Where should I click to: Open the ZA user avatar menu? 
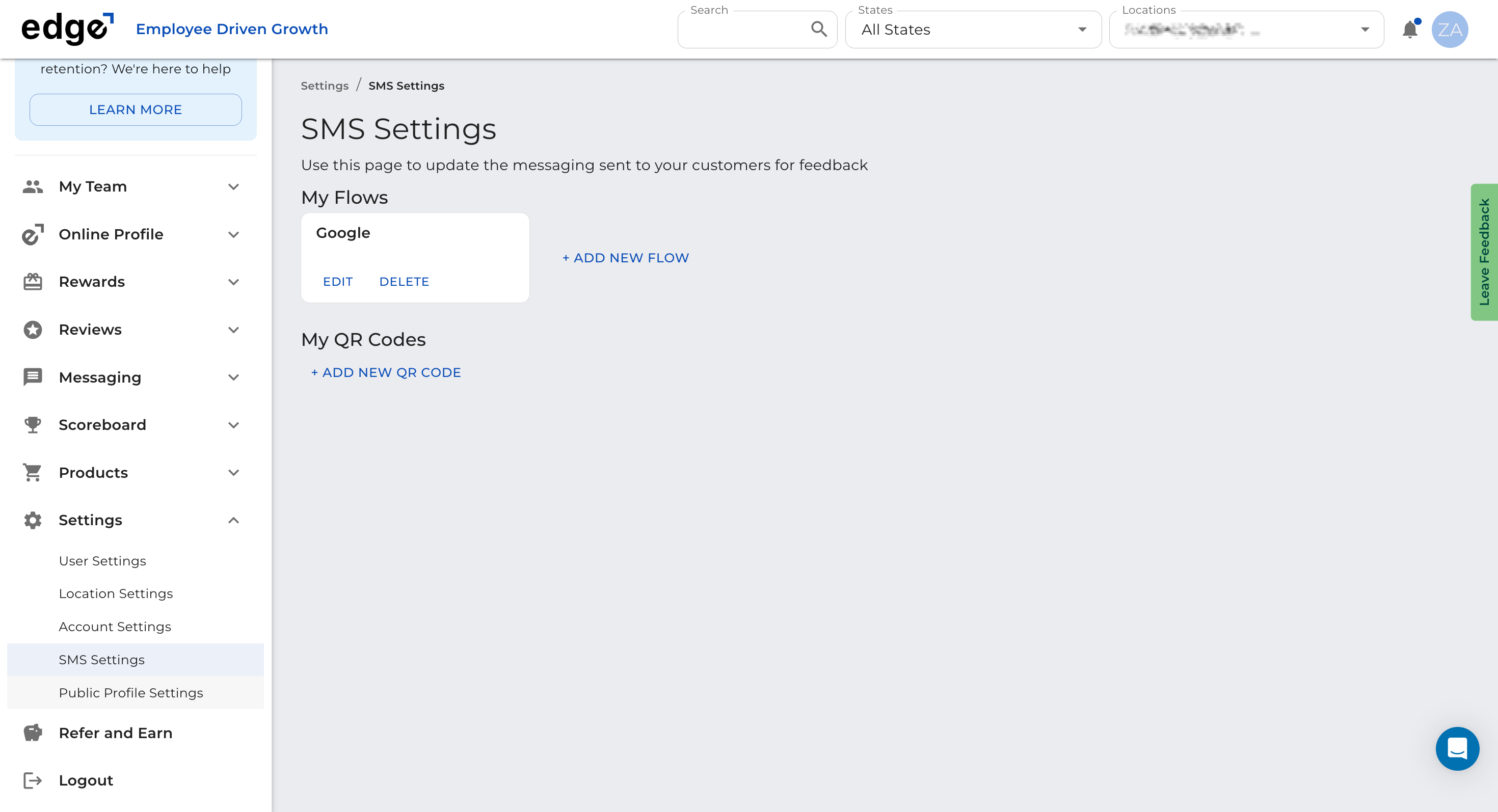(1450, 29)
